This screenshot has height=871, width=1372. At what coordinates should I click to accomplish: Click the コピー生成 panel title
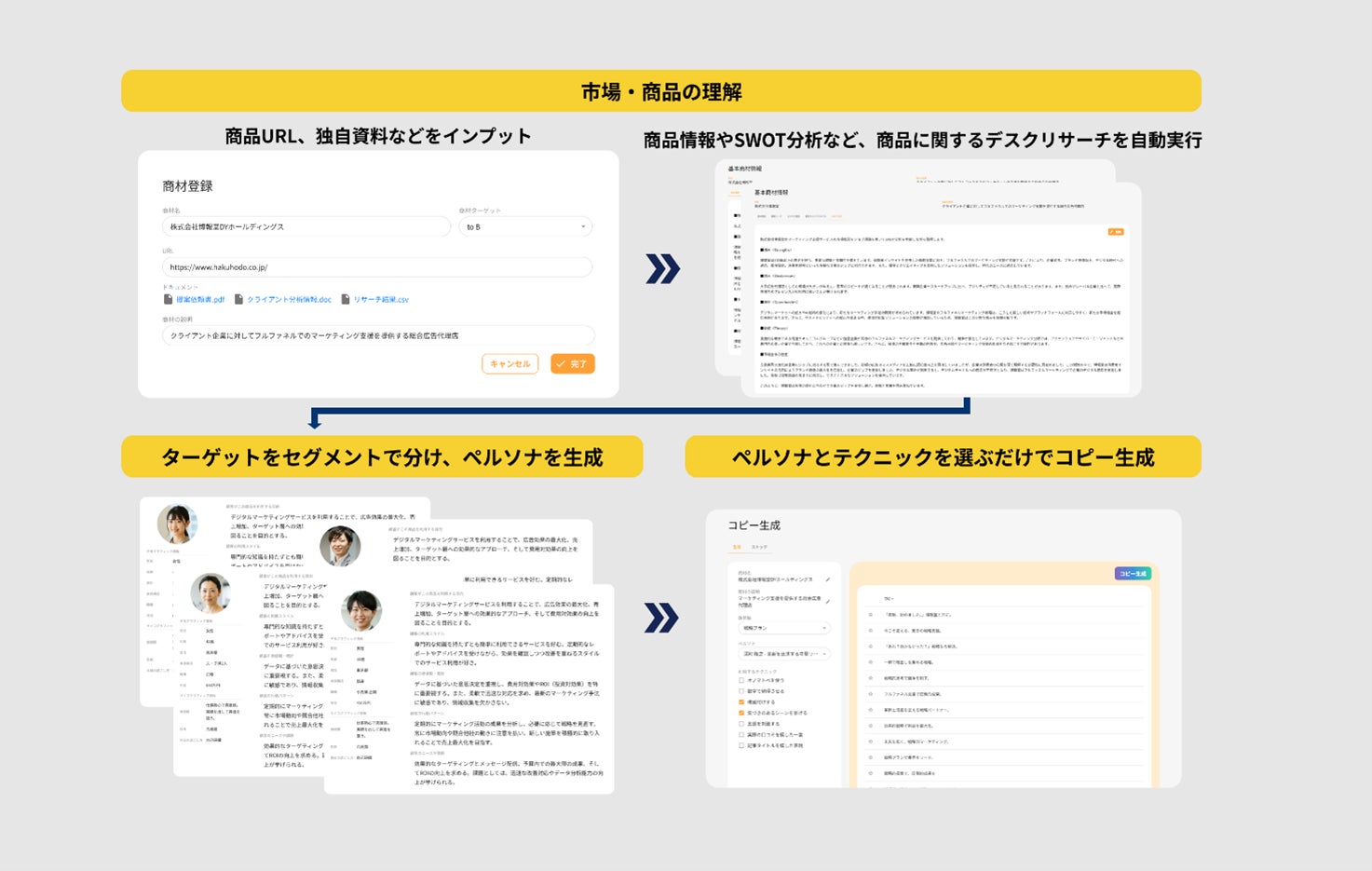click(754, 525)
